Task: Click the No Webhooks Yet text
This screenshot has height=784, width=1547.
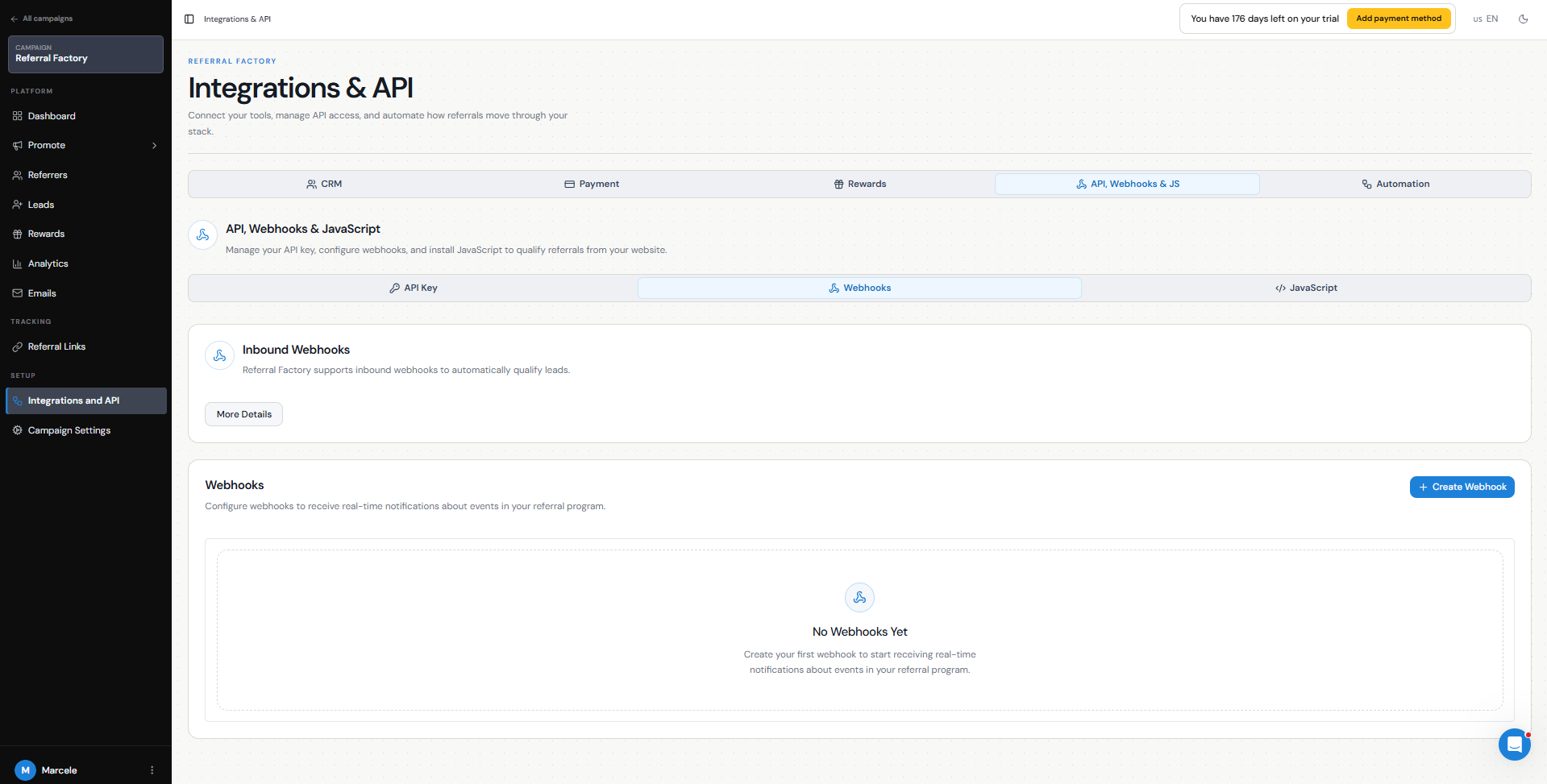Action: (x=859, y=632)
